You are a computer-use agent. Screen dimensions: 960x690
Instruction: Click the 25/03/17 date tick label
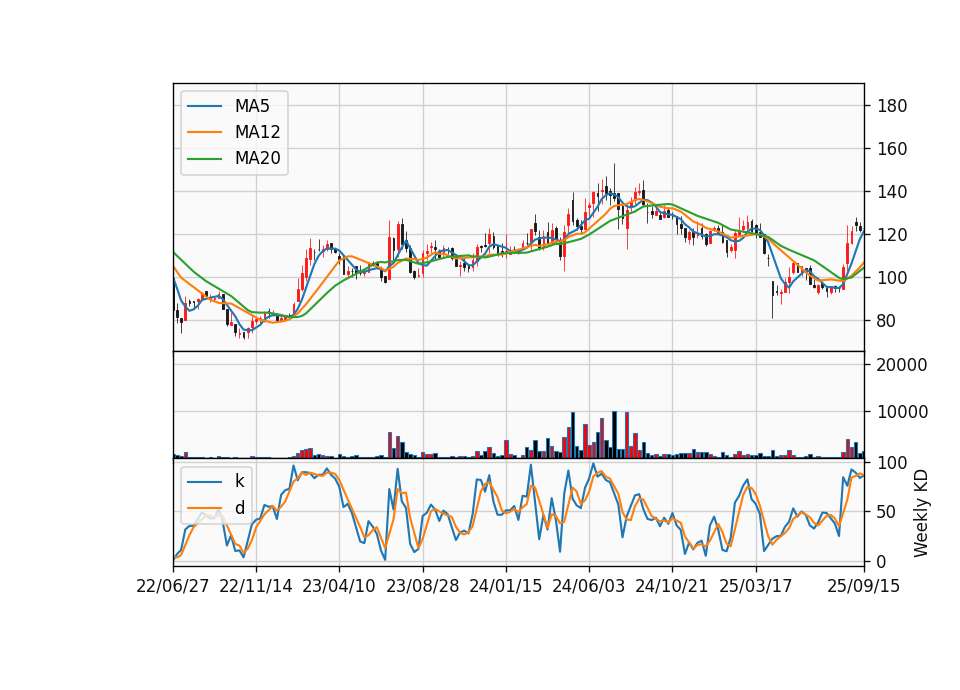(756, 586)
